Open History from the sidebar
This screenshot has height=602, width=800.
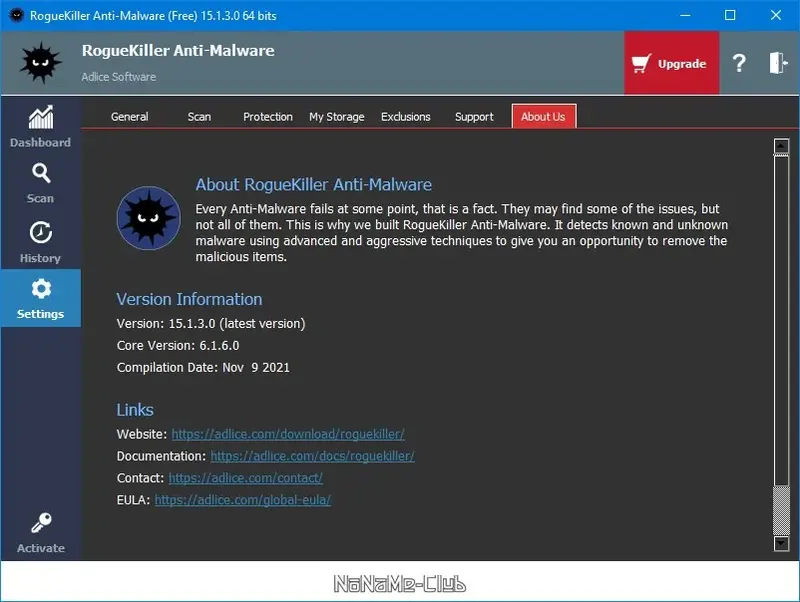[40, 242]
